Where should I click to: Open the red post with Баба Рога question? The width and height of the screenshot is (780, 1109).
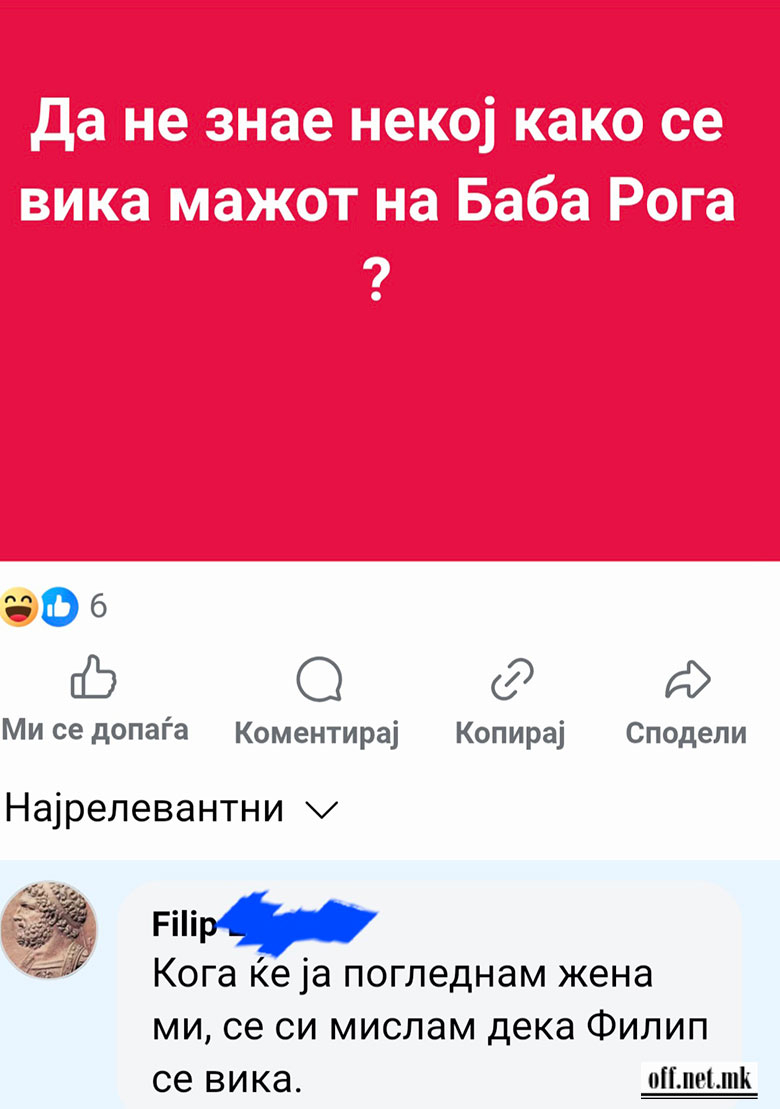390,281
